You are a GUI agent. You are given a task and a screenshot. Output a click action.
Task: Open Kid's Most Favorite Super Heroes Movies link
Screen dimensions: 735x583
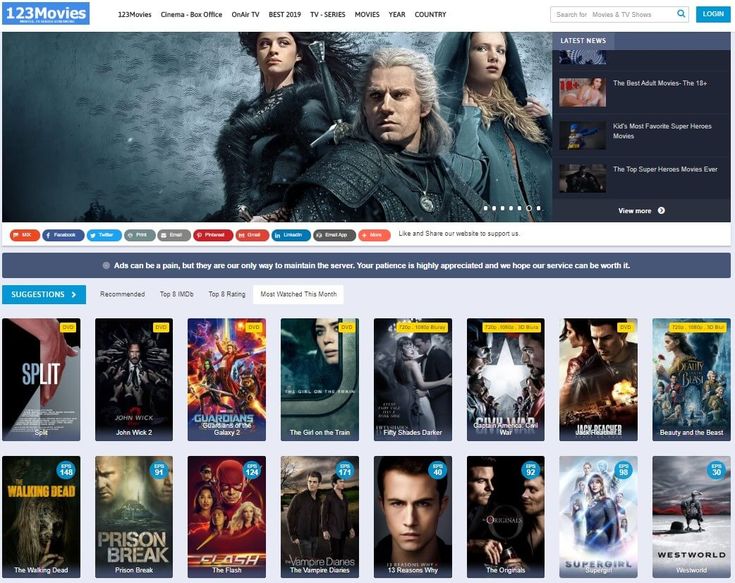coord(662,131)
